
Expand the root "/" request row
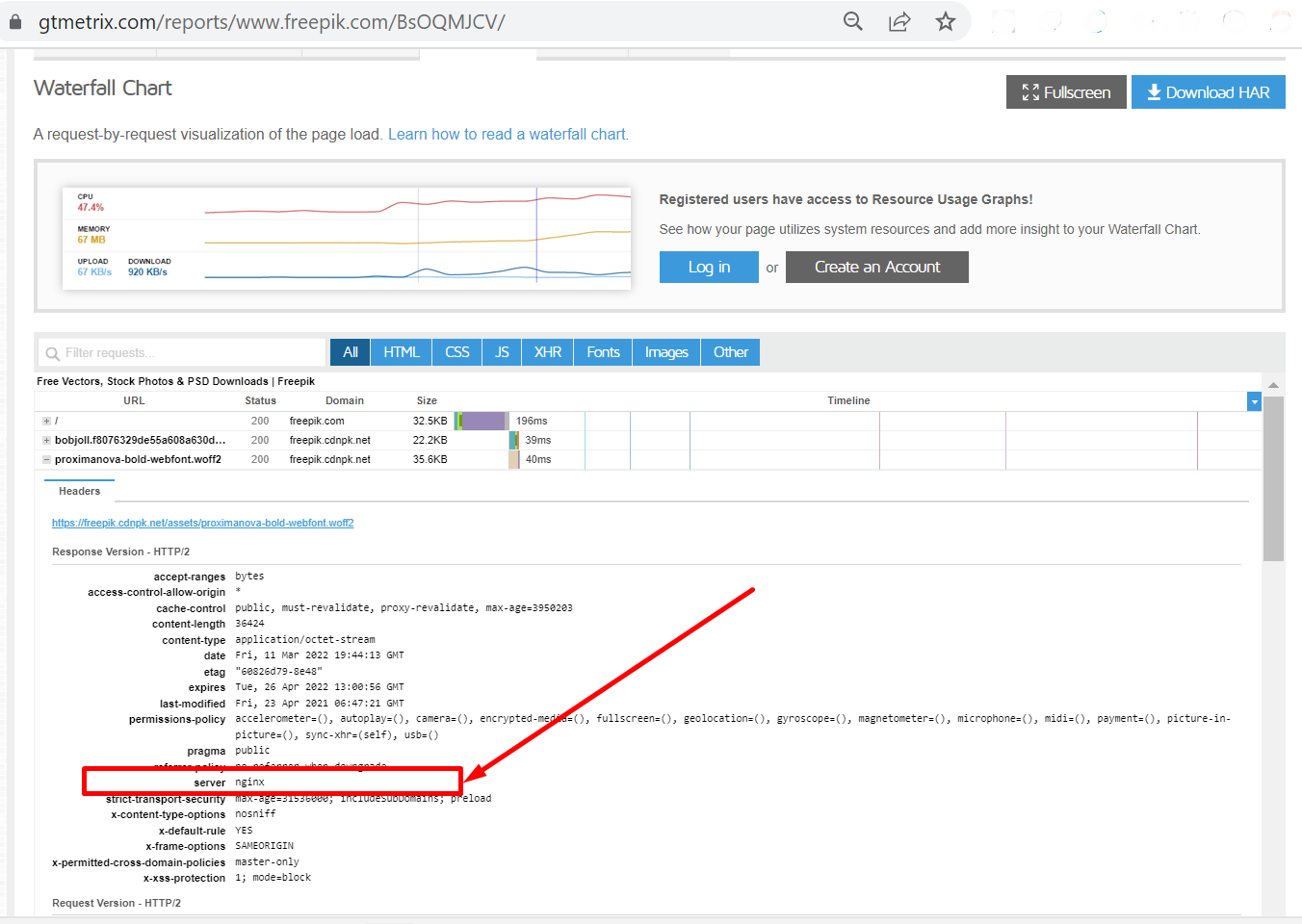click(x=46, y=422)
